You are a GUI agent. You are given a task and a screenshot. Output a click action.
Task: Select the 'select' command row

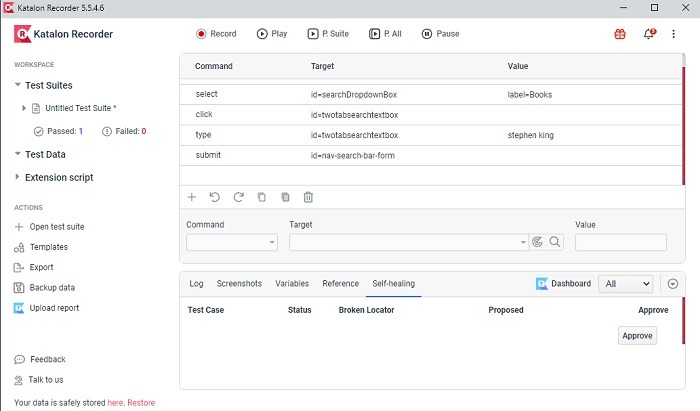430,95
